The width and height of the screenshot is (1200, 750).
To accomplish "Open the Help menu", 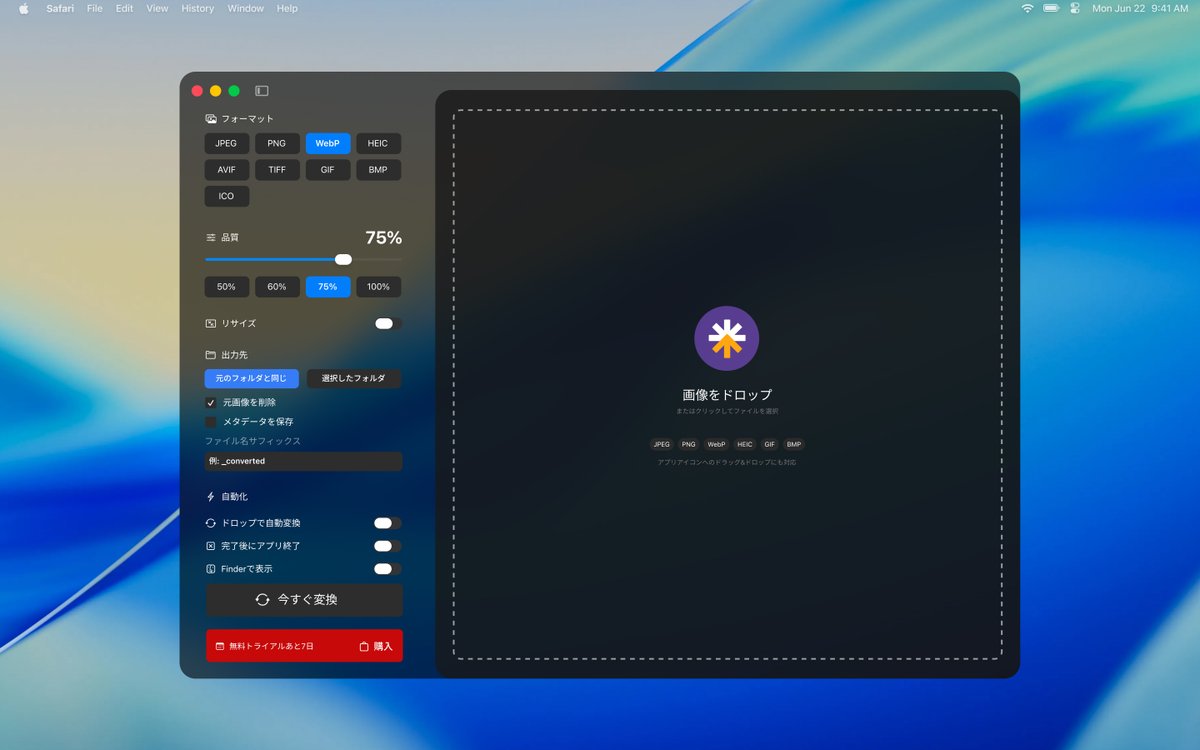I will point(287,8).
